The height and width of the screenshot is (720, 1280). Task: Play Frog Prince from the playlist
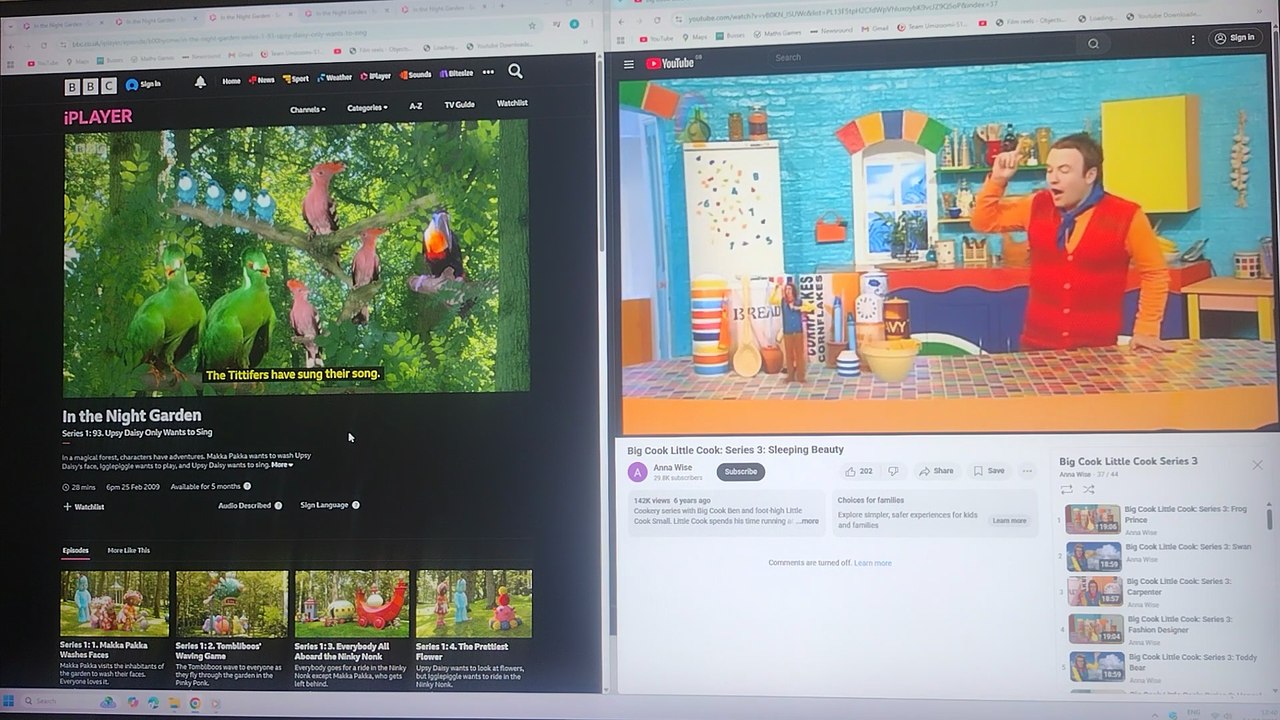click(1160, 519)
